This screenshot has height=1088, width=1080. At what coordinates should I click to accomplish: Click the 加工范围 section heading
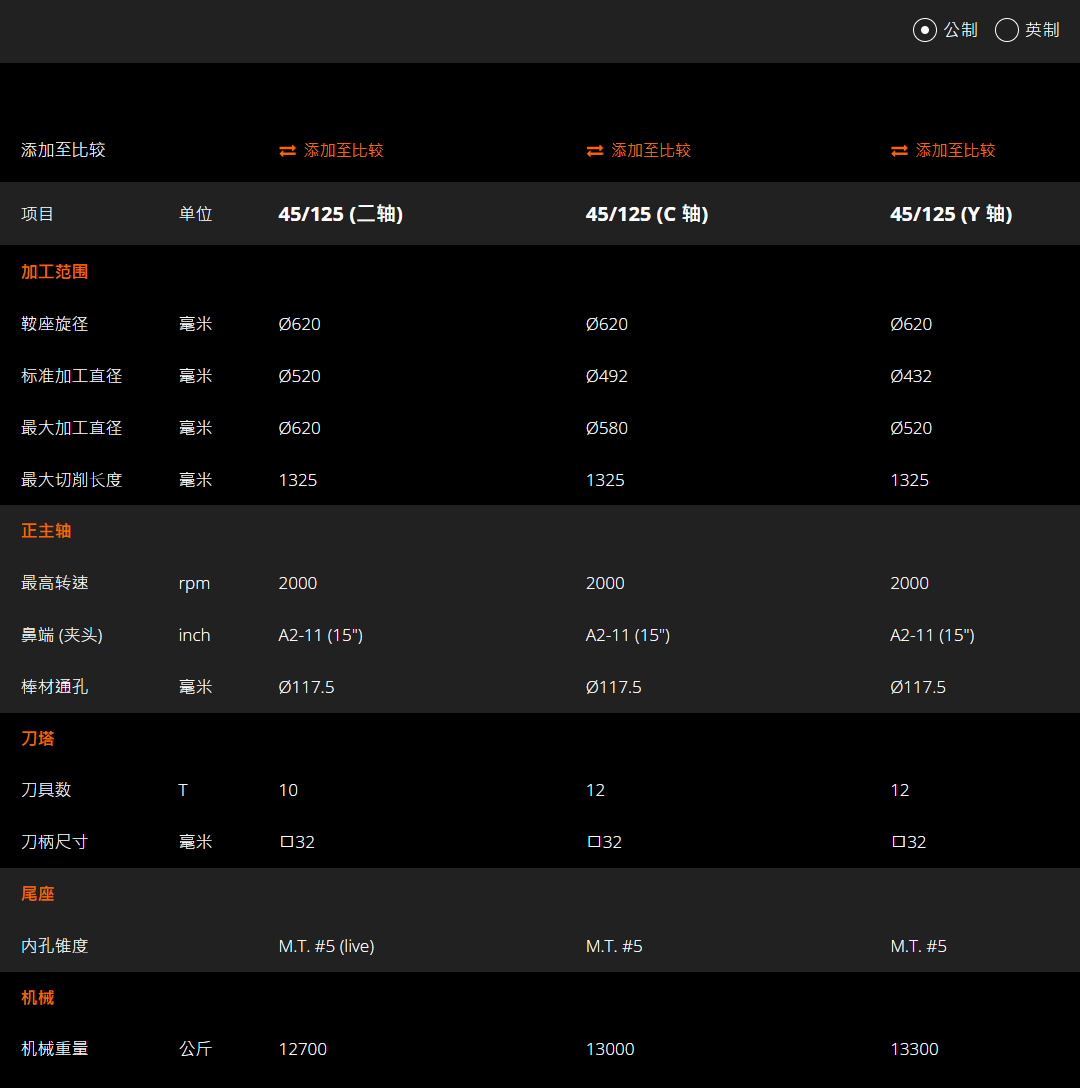click(55, 272)
